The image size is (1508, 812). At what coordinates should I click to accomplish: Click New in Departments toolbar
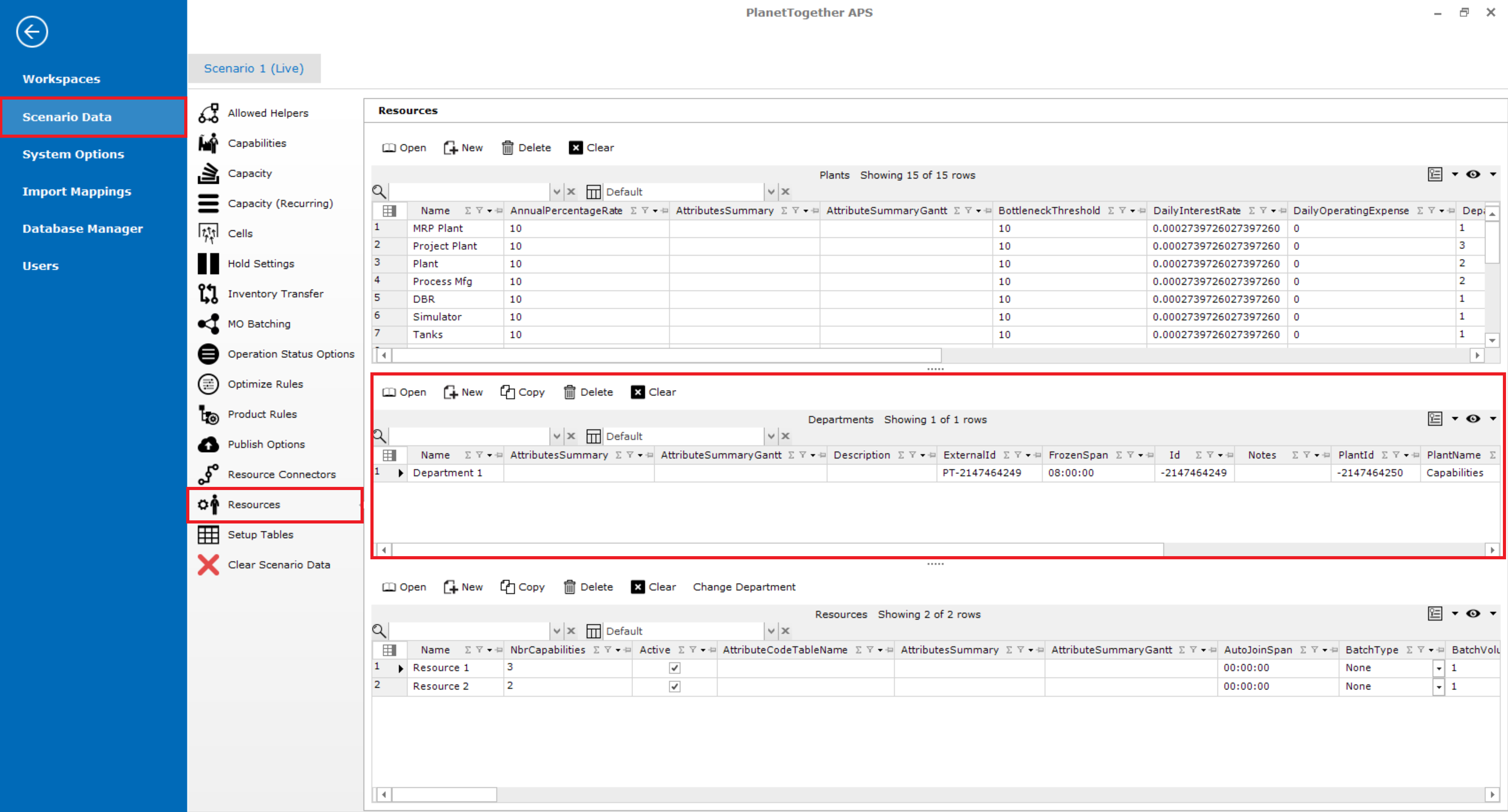[463, 392]
